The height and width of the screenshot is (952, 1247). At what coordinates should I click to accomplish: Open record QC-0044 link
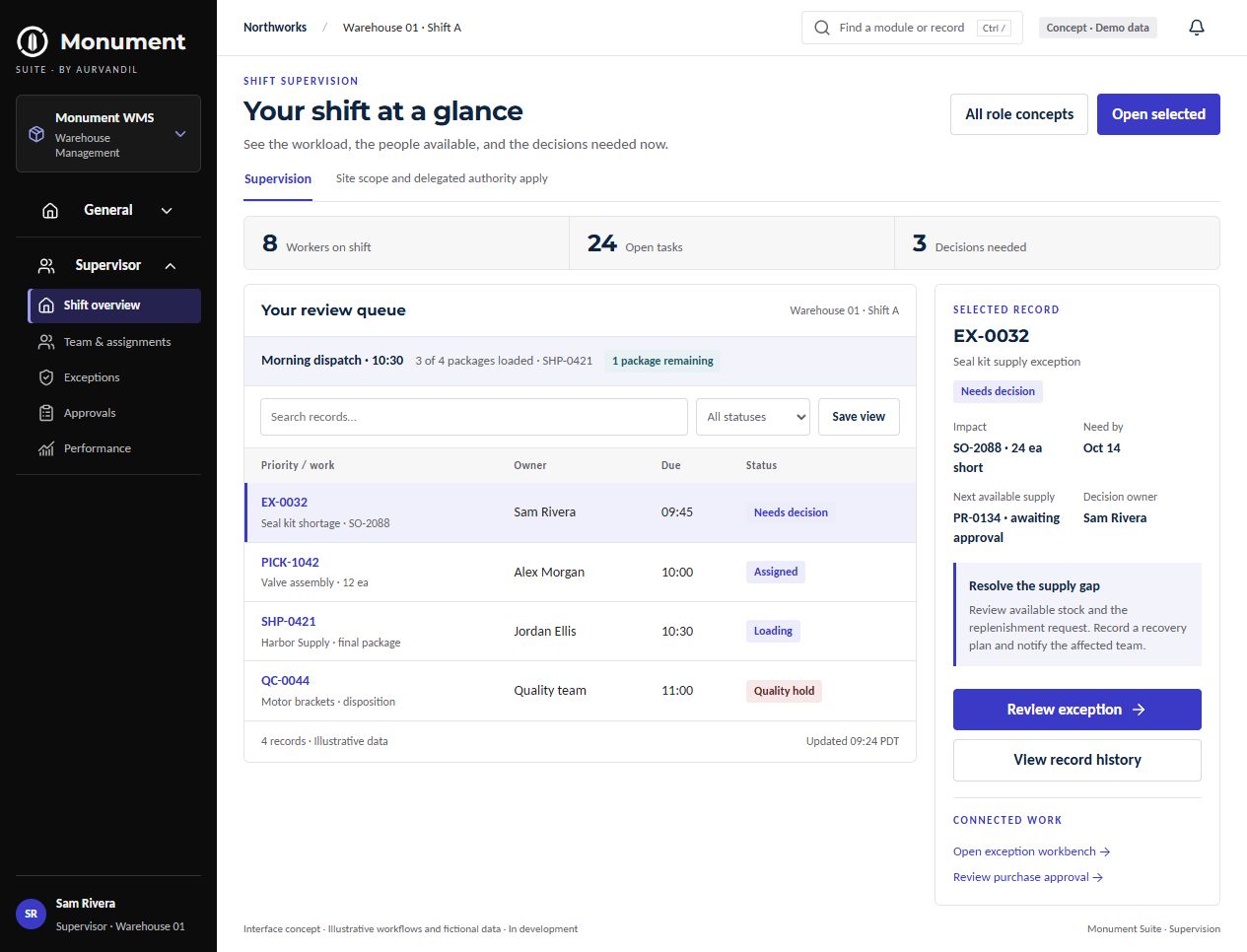tap(286, 681)
